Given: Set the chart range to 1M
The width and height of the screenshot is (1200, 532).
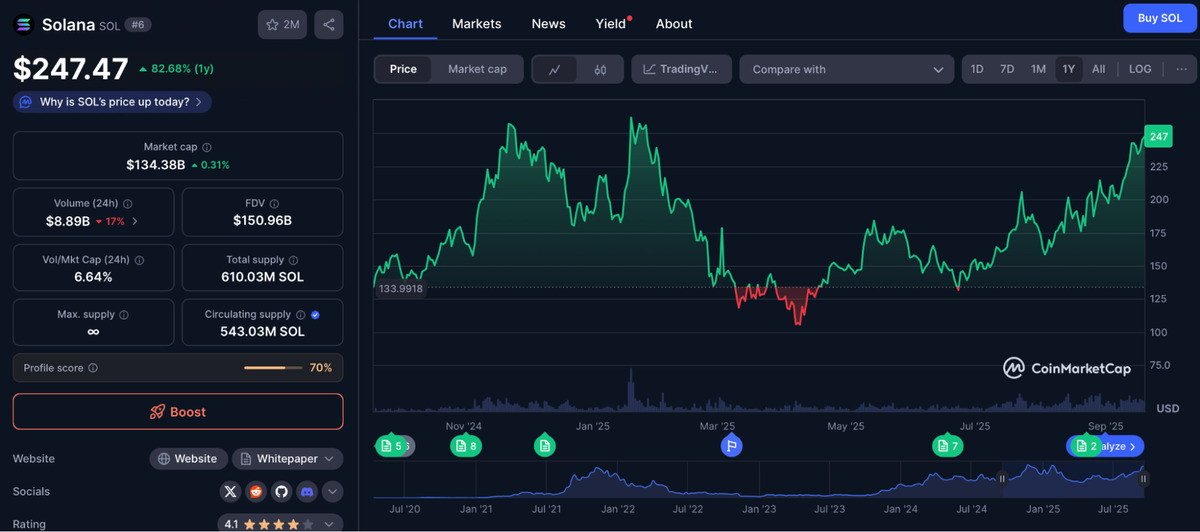Looking at the screenshot, I should point(1038,69).
